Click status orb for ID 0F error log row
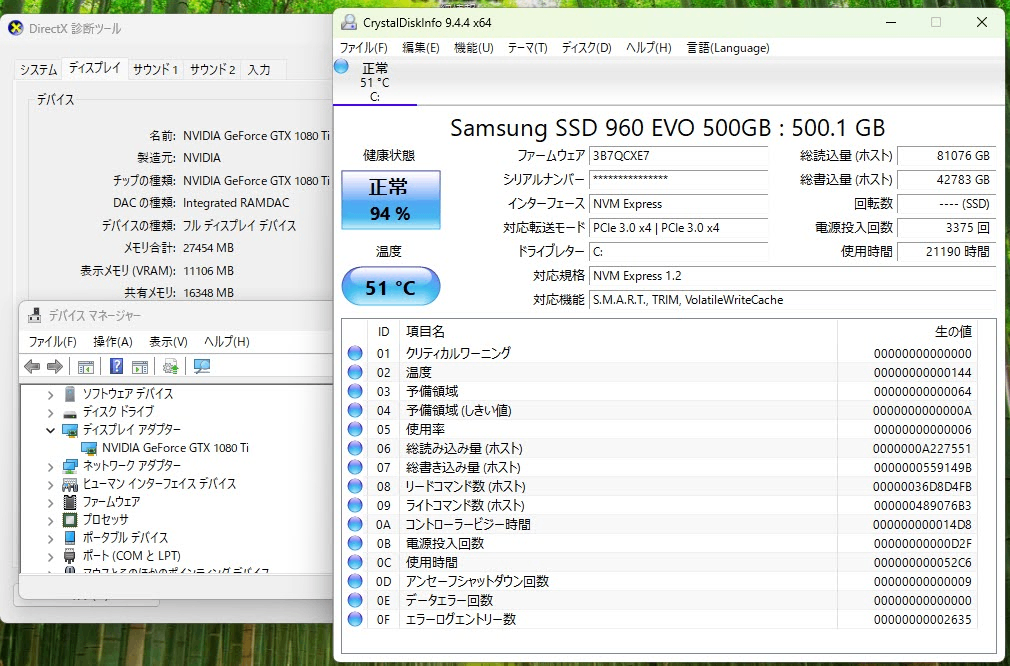This screenshot has height=666, width=1010. (355, 619)
